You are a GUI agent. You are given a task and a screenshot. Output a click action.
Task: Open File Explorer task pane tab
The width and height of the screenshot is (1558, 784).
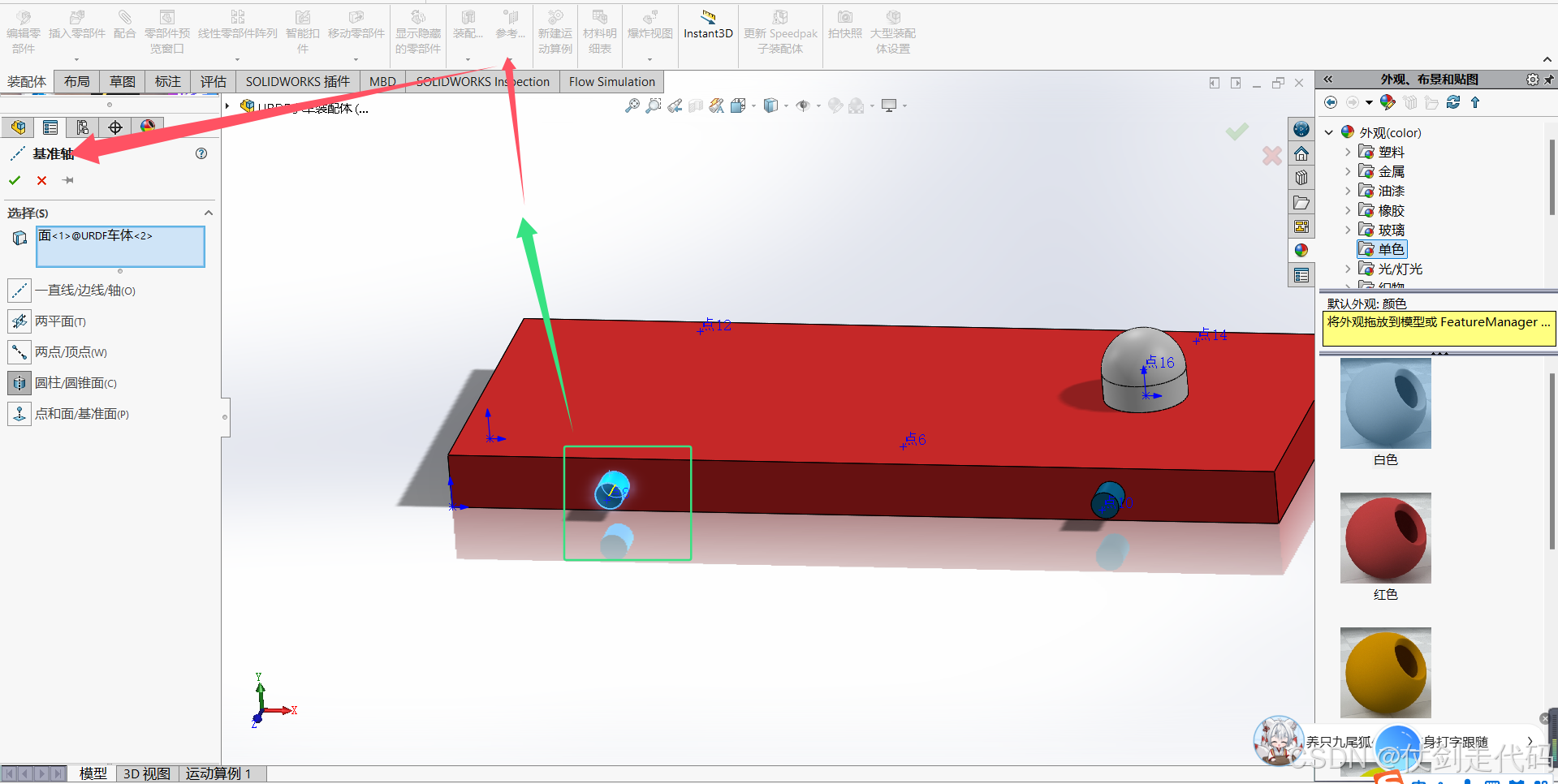1301,202
